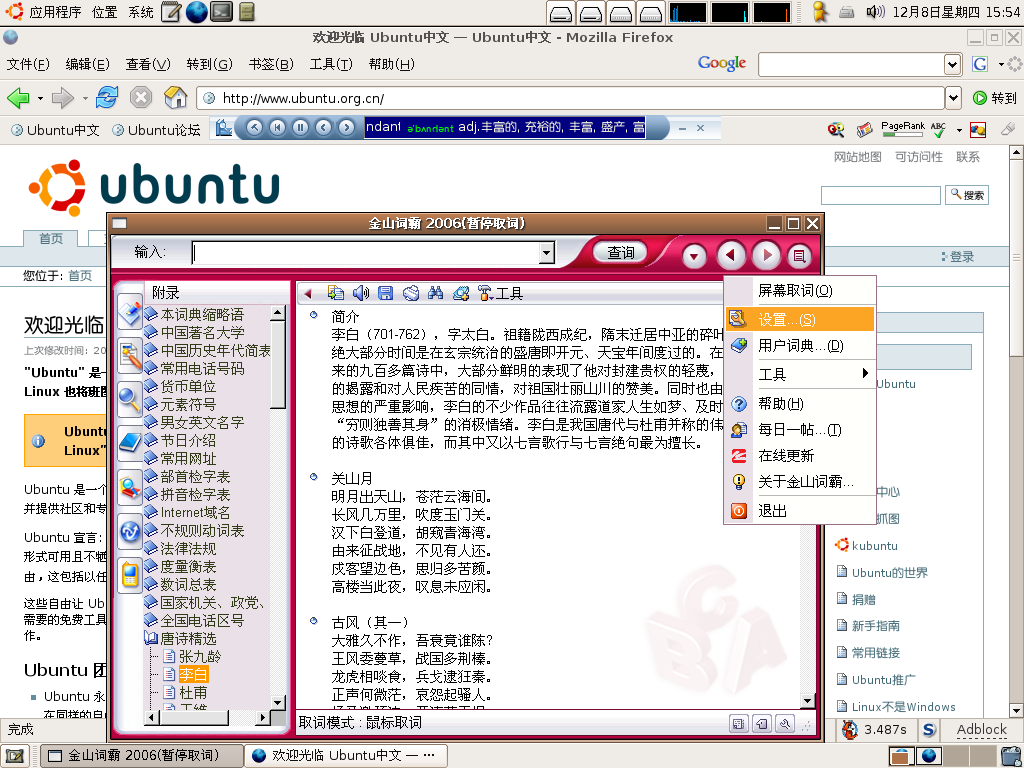Open 每日一帖 menu entry

pos(799,430)
